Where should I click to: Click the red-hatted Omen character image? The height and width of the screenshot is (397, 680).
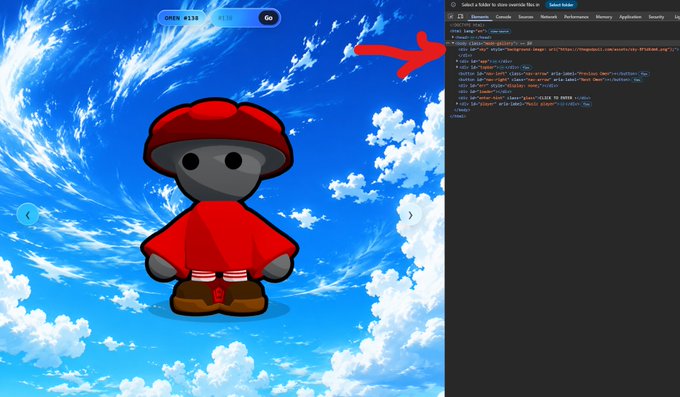(x=219, y=207)
